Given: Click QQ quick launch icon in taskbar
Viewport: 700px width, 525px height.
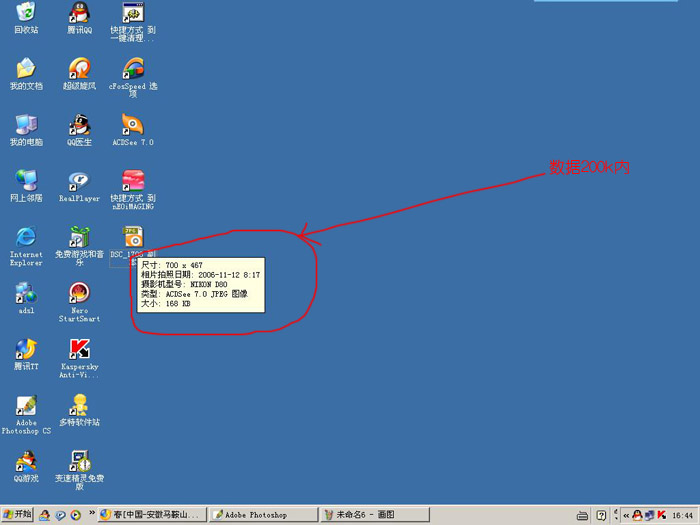Looking at the screenshot, I should (45, 515).
